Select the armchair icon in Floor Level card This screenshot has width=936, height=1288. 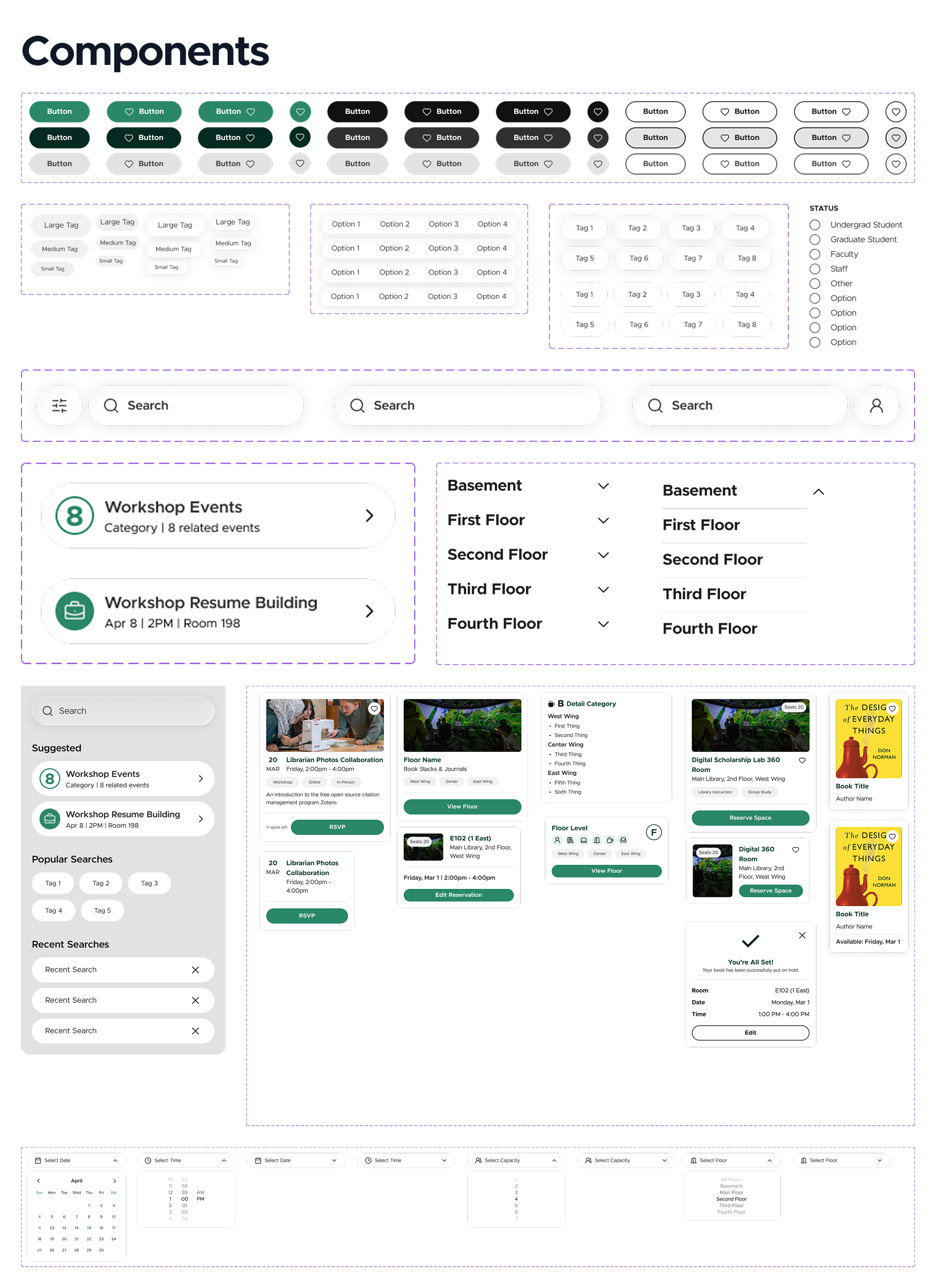(623, 840)
